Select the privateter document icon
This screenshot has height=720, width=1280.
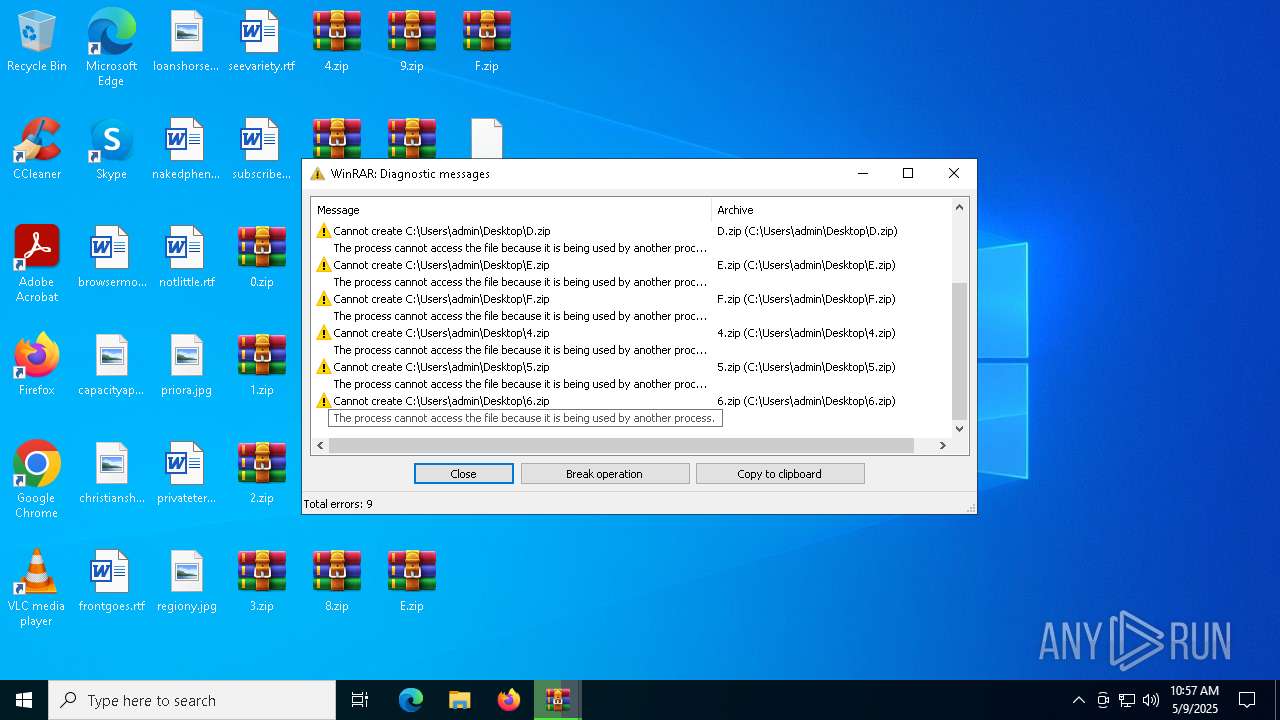(x=186, y=474)
